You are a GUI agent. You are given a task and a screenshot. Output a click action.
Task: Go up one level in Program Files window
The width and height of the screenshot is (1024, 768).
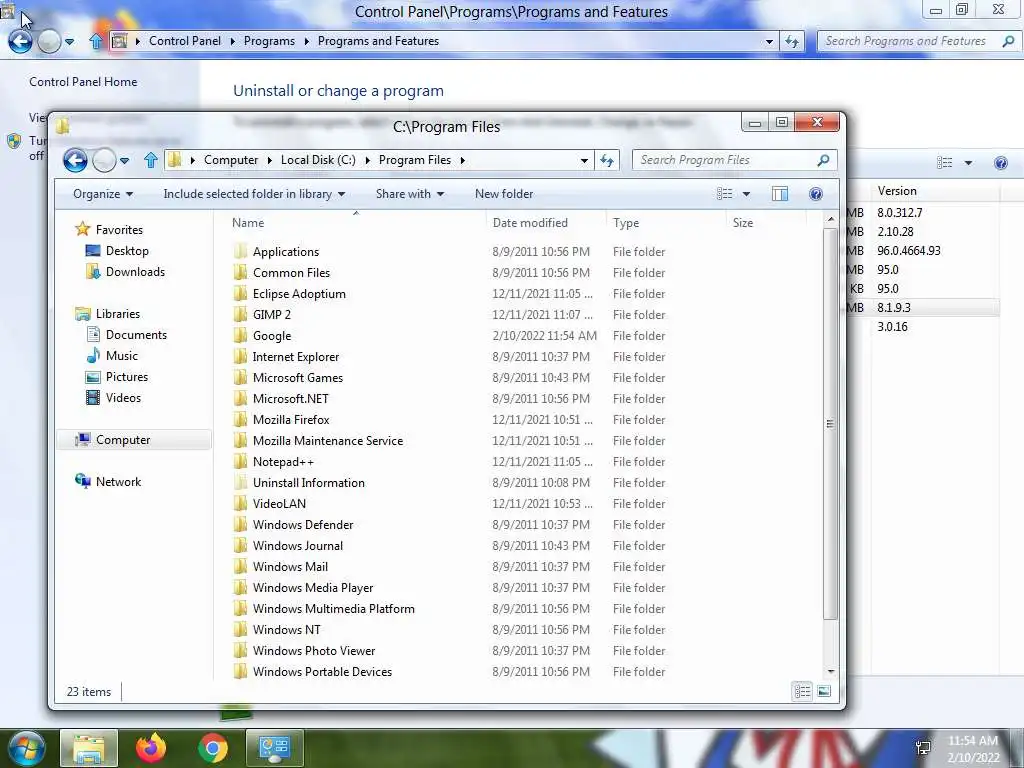coord(151,160)
